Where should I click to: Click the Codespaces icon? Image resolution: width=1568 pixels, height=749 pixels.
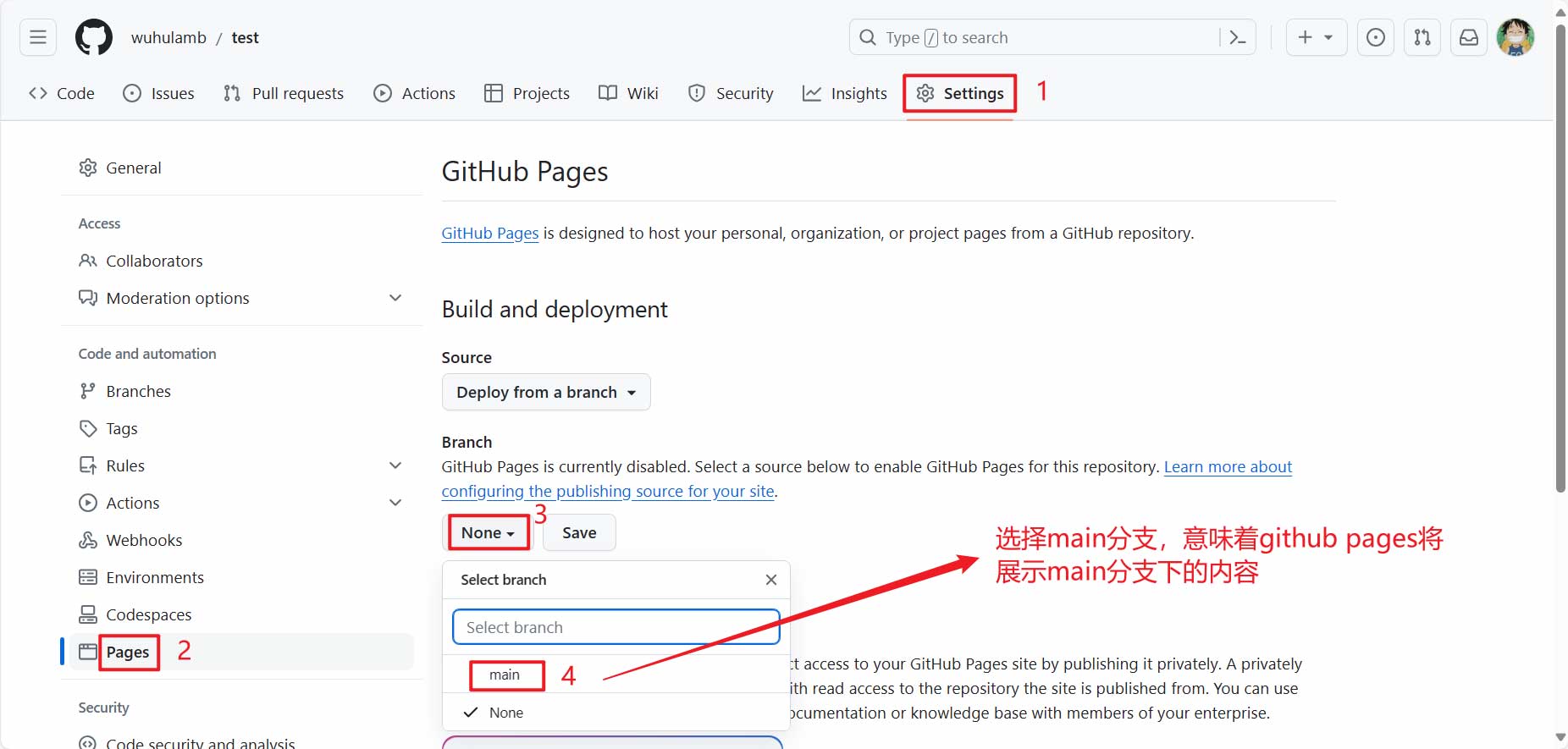(x=88, y=614)
